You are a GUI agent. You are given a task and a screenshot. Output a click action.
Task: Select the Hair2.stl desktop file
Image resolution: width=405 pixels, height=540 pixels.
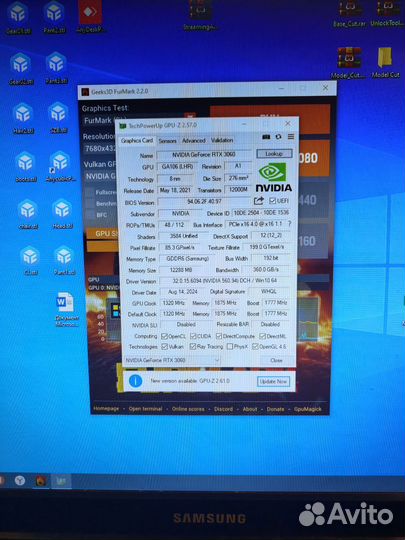23,118
